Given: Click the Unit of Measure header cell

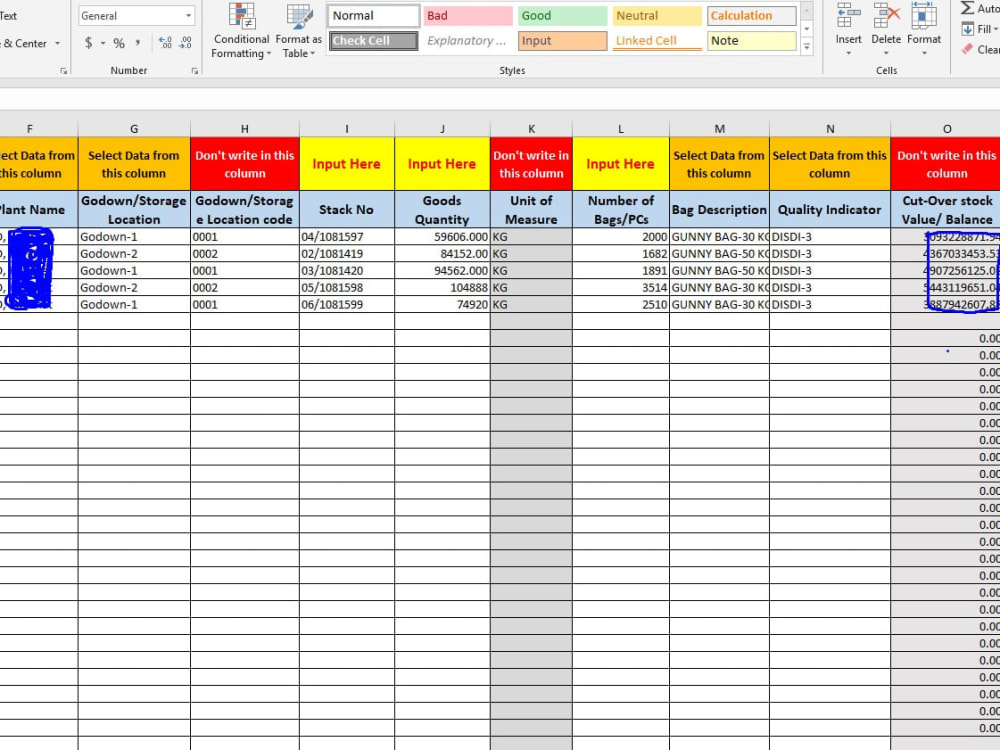Looking at the screenshot, I should pyautogui.click(x=531, y=209).
